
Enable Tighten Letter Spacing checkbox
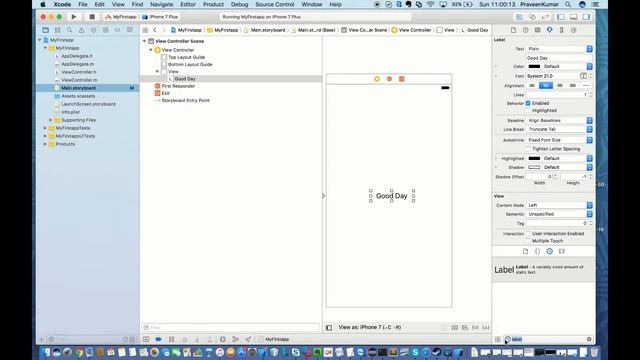(528, 149)
